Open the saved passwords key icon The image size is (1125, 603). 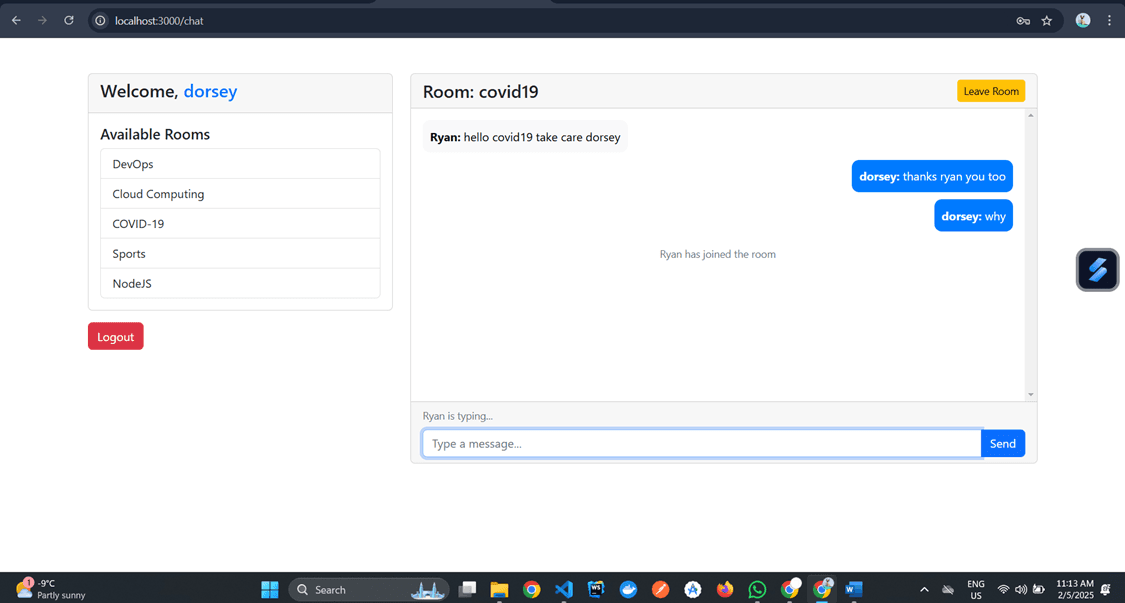point(1023,20)
